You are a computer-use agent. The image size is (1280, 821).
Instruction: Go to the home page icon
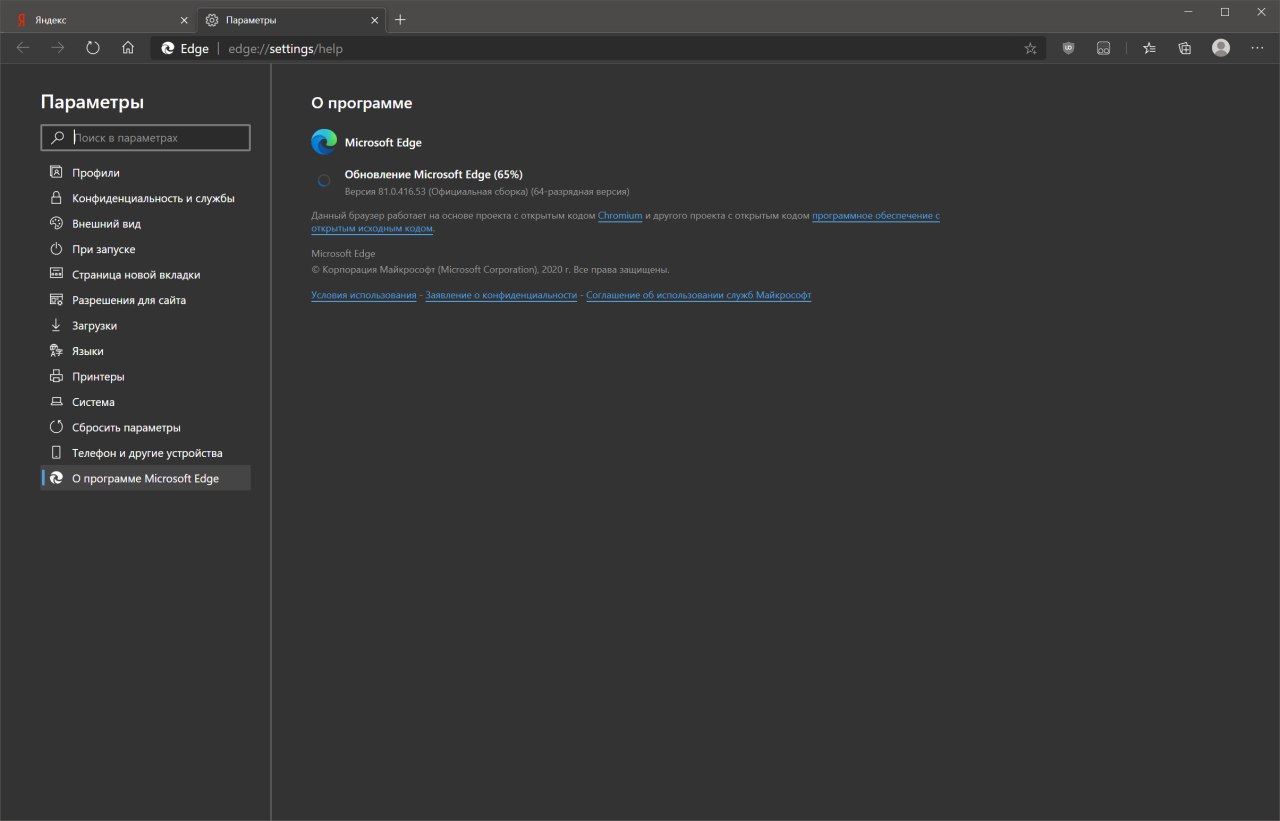(128, 48)
